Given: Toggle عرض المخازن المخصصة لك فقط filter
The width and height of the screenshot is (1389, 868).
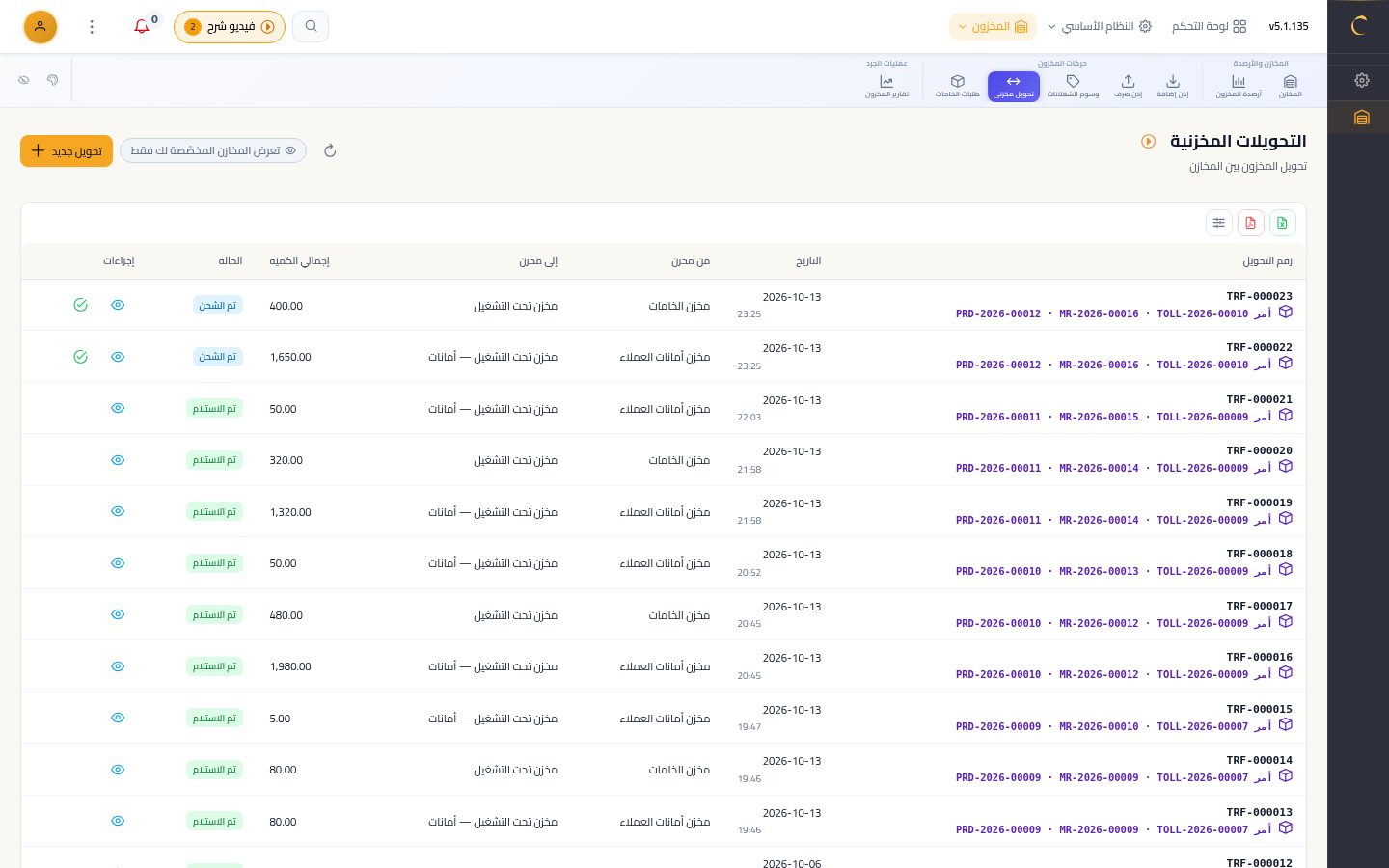Looking at the screenshot, I should point(213,150).
